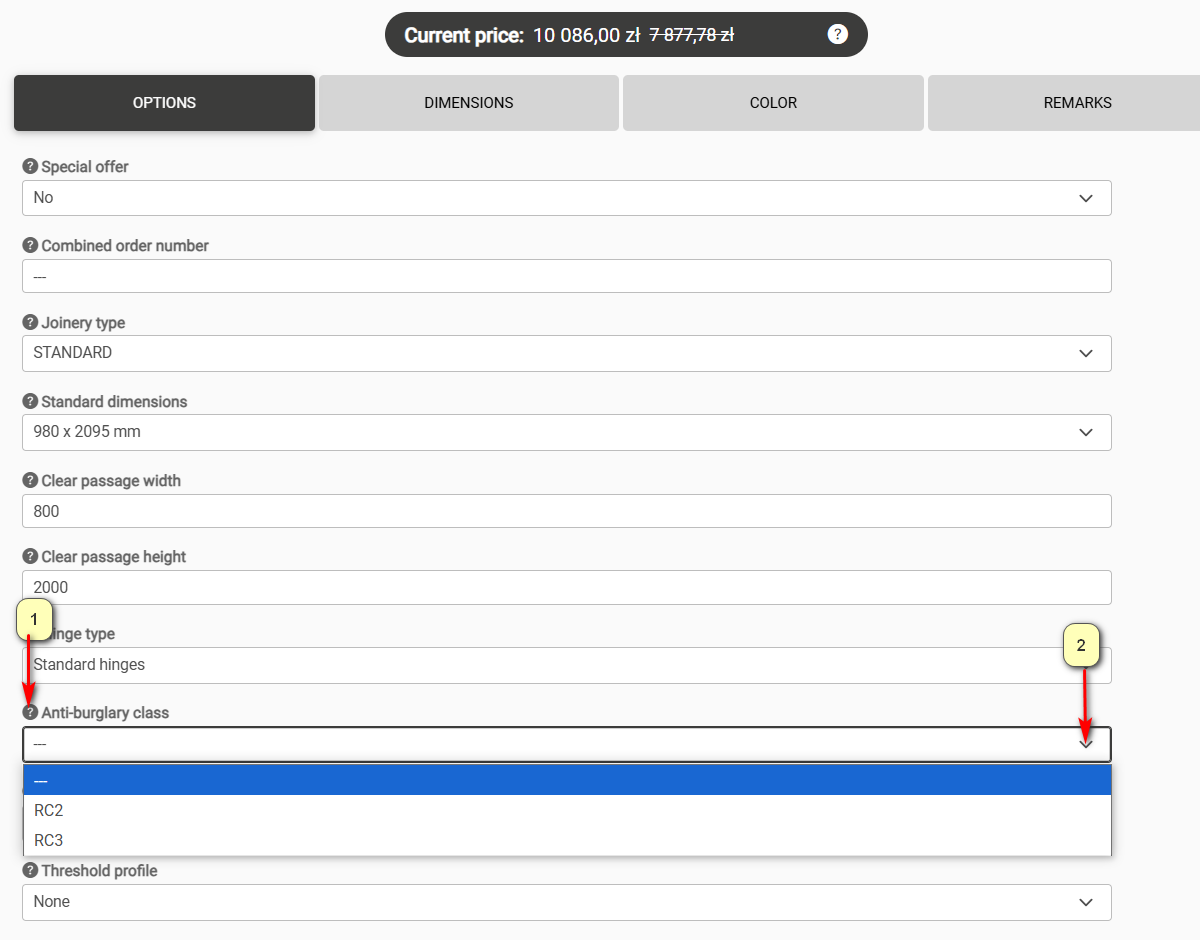Image resolution: width=1200 pixels, height=940 pixels.
Task: Expand the Joinery type dropdown
Action: [566, 353]
